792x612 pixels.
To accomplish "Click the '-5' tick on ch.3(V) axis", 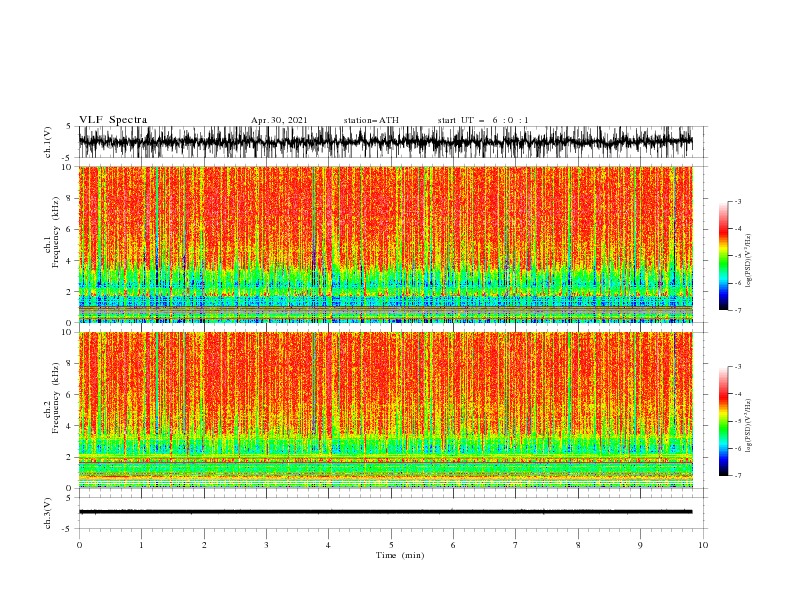I will pos(67,529).
